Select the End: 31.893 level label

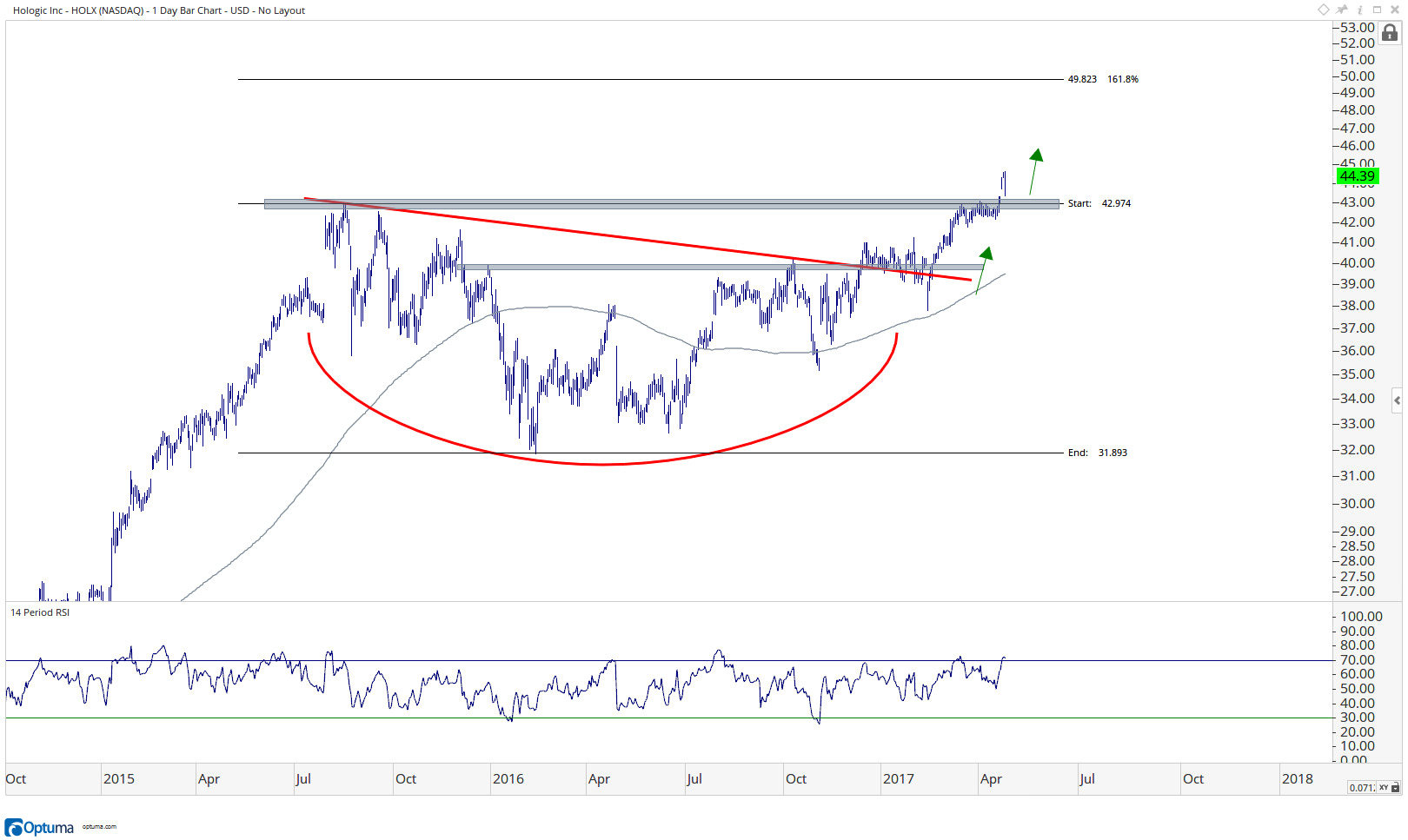pos(1098,453)
